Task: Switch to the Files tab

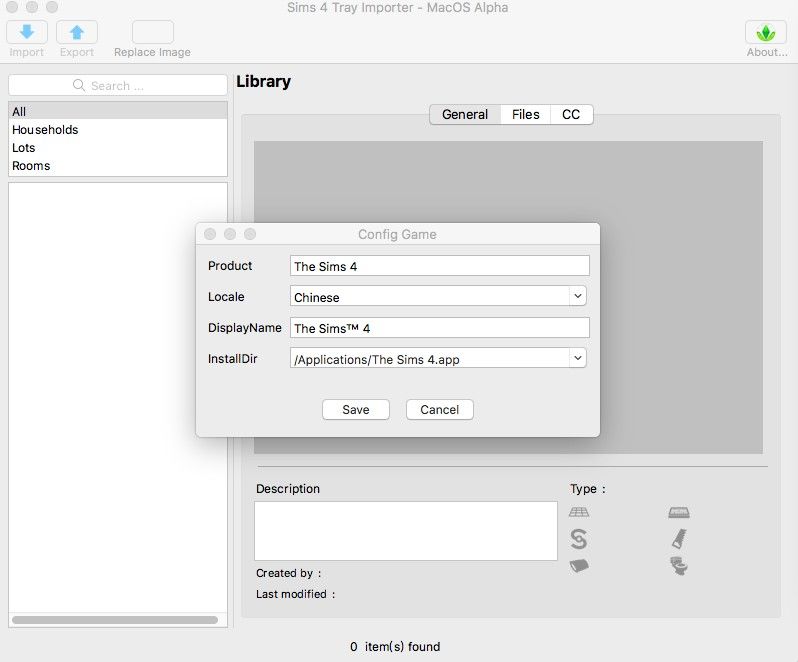Action: point(525,114)
